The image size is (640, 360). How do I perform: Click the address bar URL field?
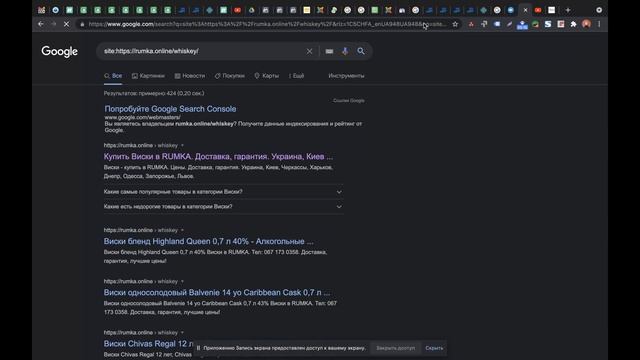pos(267,24)
